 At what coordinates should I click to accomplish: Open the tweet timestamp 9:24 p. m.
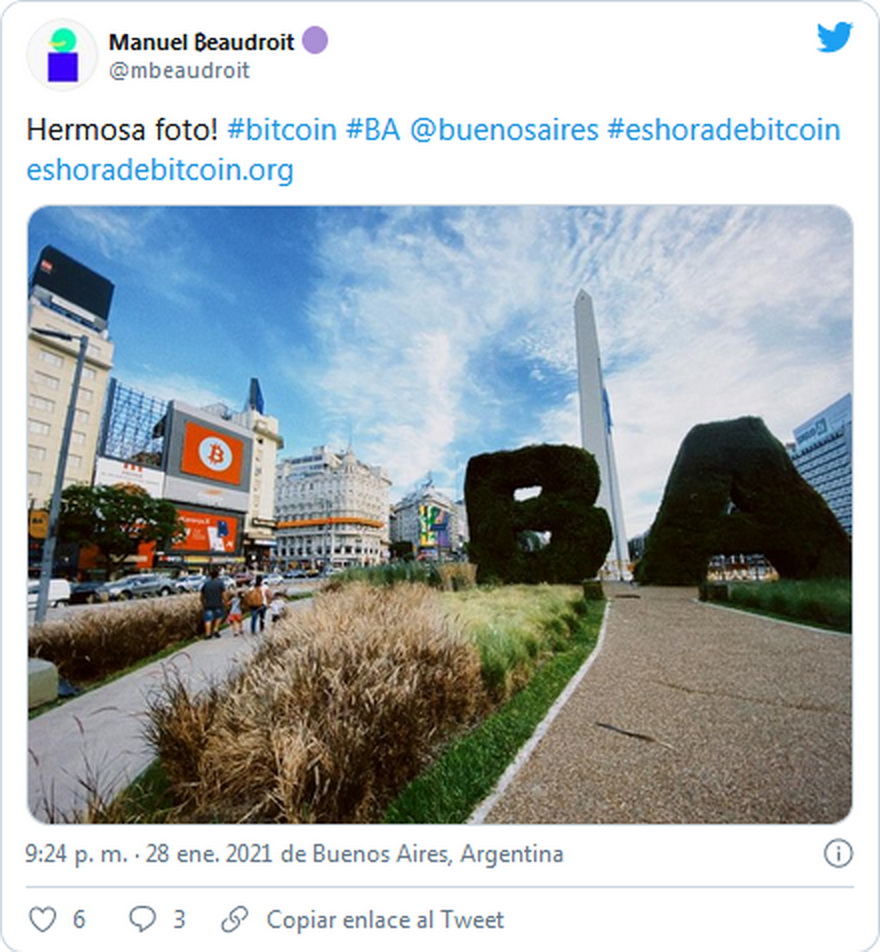[x=77, y=854]
